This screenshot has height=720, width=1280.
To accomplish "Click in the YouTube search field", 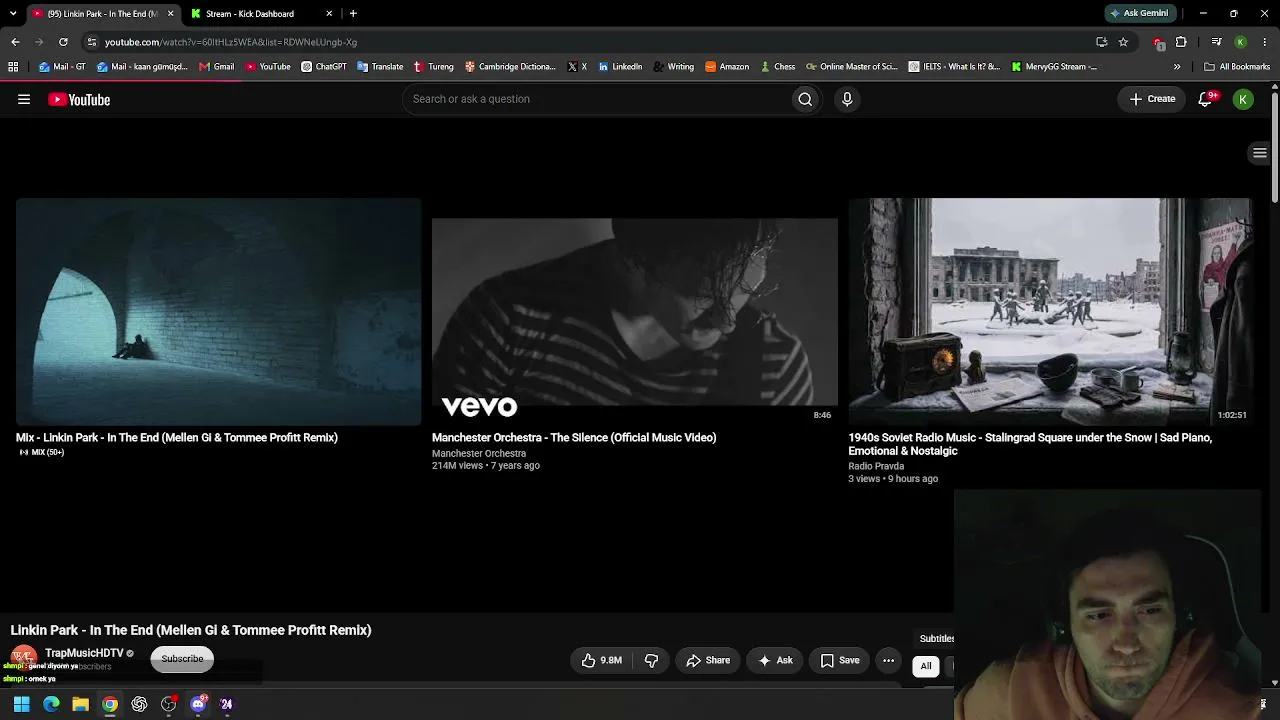I will 596,99.
